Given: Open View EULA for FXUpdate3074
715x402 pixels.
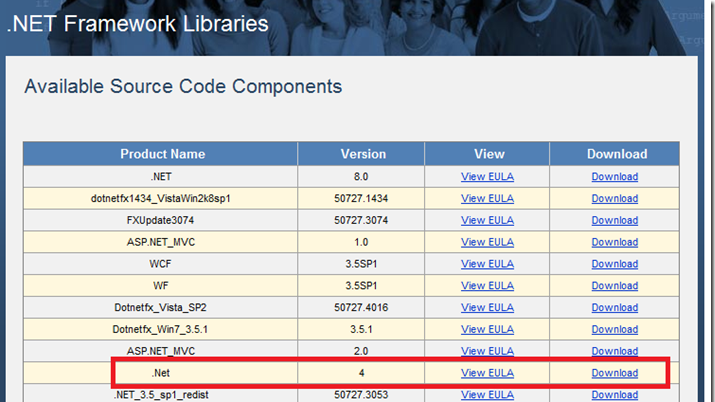Looking at the screenshot, I should point(487,220).
